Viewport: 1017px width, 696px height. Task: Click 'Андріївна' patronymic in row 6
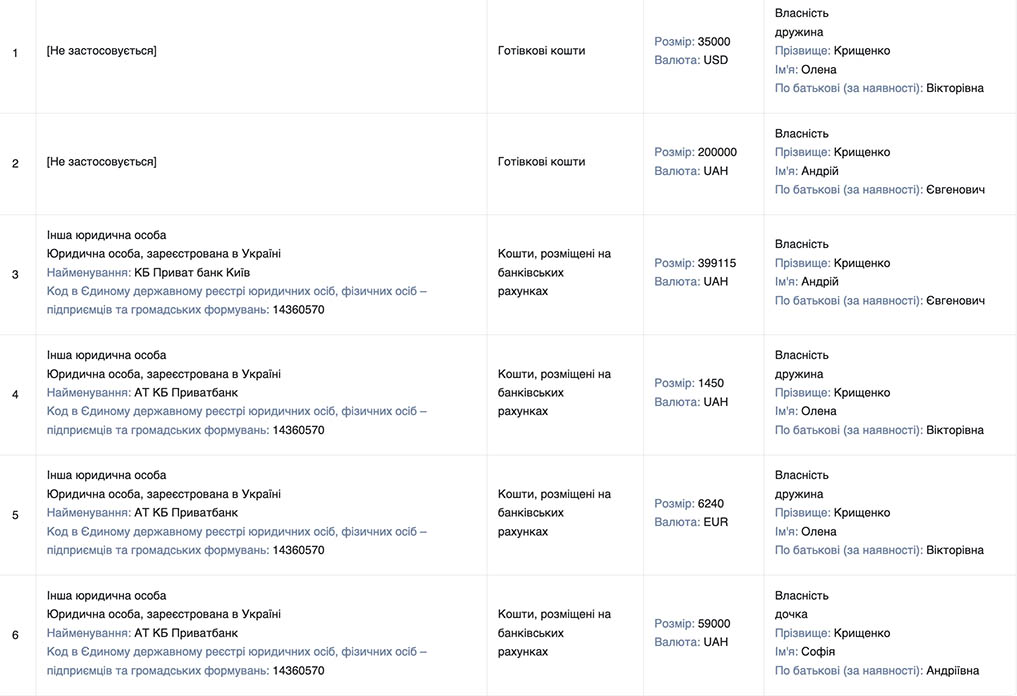tap(953, 670)
